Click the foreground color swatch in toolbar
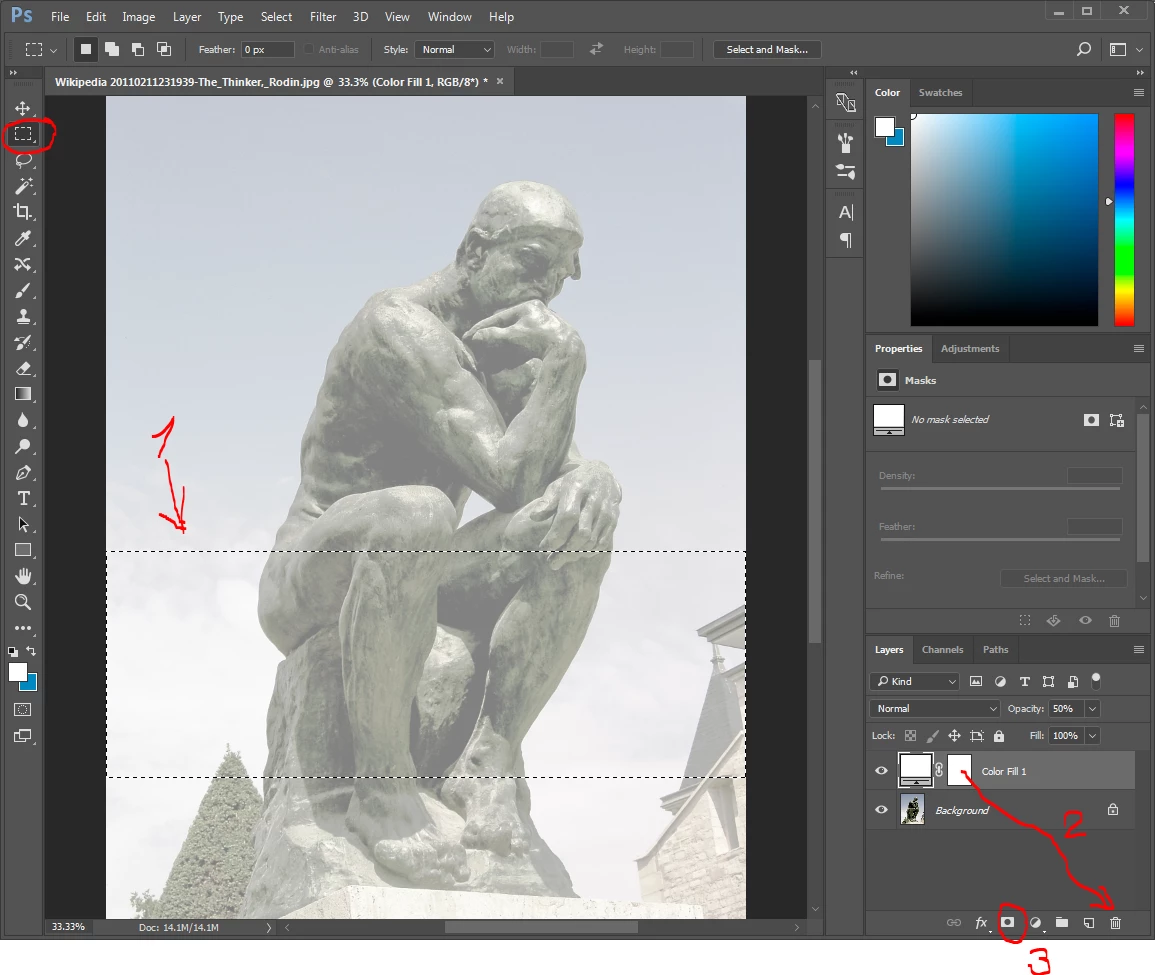This screenshot has height=975, width=1155. [18, 672]
